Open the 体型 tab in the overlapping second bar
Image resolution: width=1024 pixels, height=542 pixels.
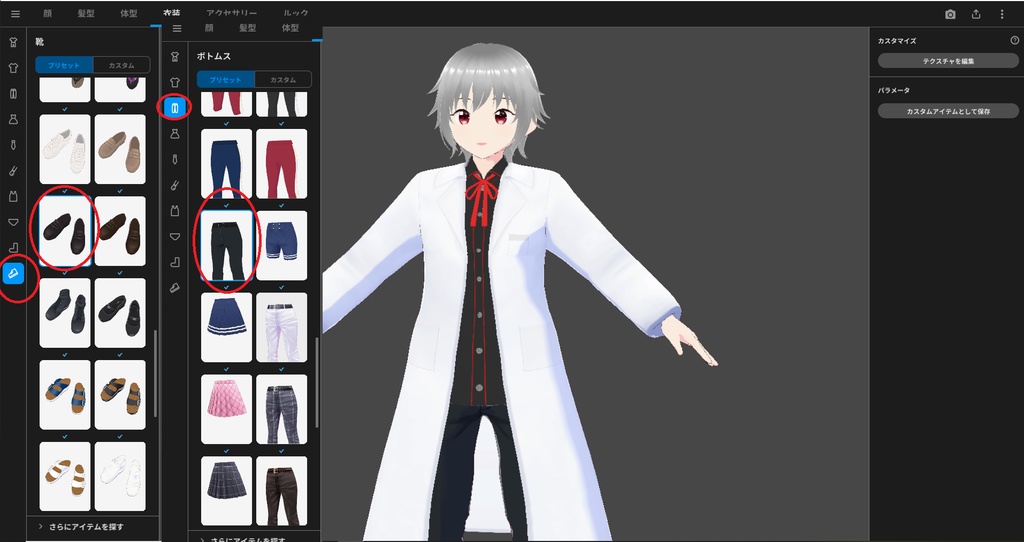(x=290, y=28)
